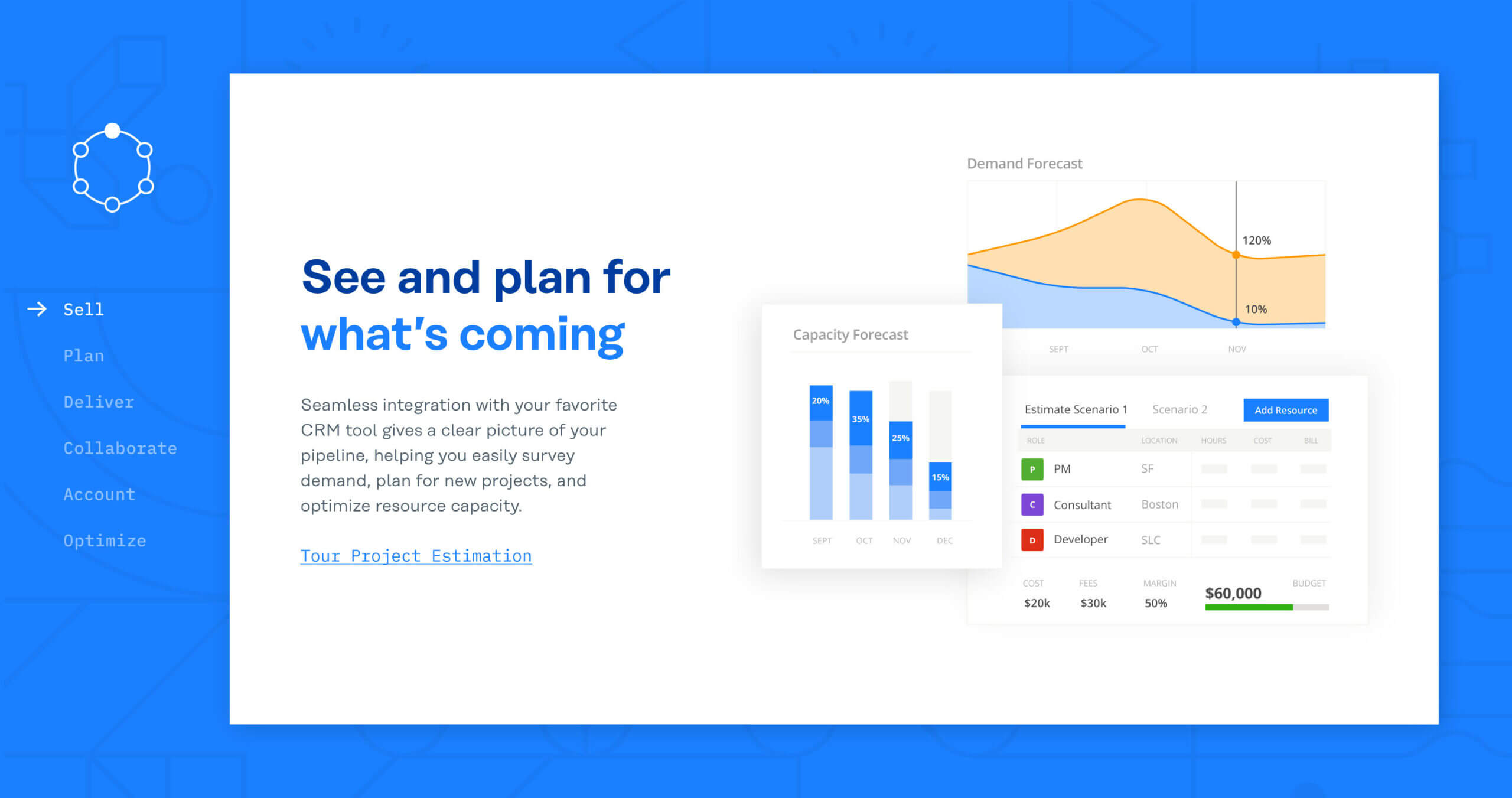Click the circular node diagram icon
The width and height of the screenshot is (1512, 798).
click(x=112, y=168)
